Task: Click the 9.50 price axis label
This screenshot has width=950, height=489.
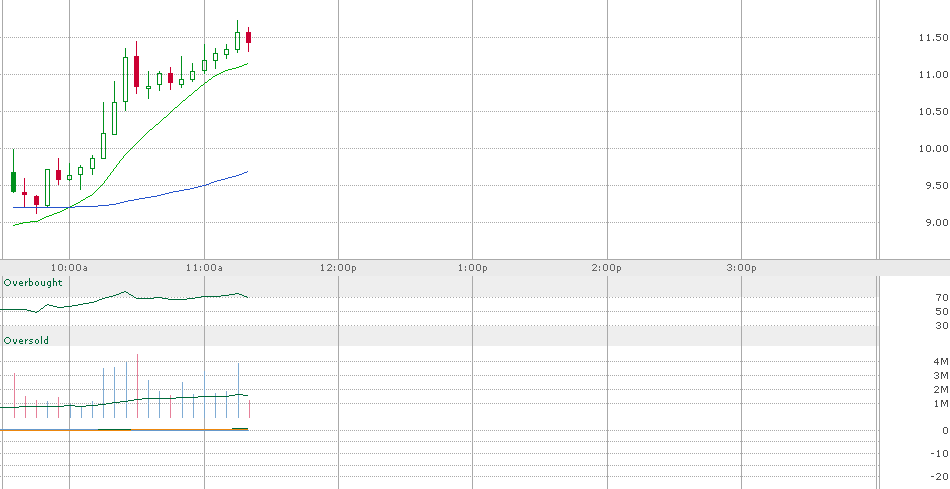Action: (936, 185)
